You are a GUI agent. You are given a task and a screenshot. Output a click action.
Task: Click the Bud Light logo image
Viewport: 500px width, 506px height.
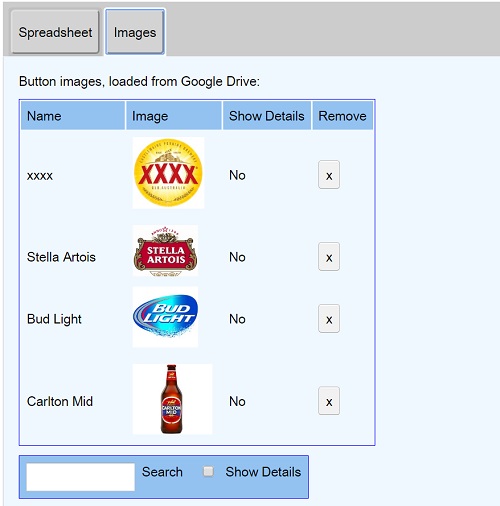click(x=165, y=317)
